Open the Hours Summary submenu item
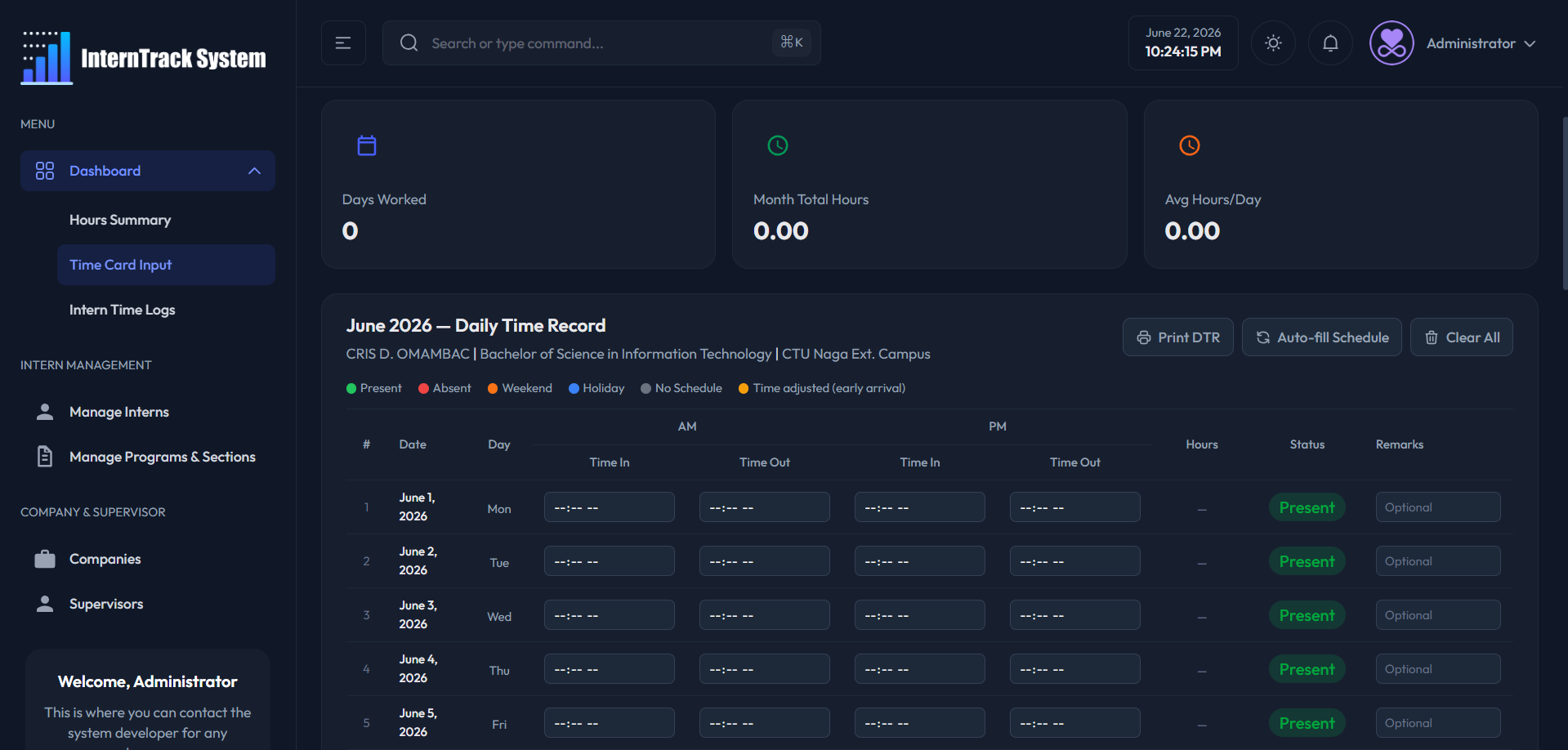Screen dimensions: 1568x750 (x=120, y=220)
